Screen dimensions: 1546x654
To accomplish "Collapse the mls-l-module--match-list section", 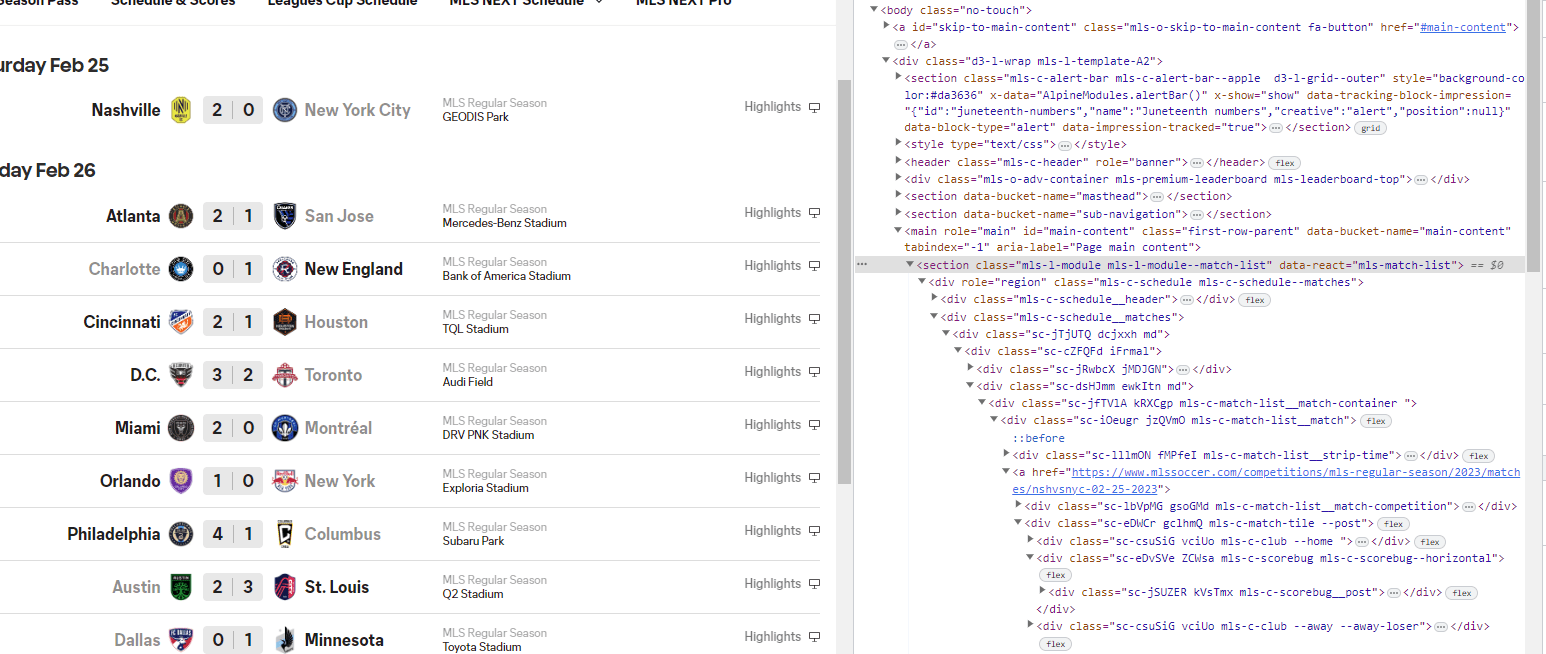I will [x=910, y=265].
